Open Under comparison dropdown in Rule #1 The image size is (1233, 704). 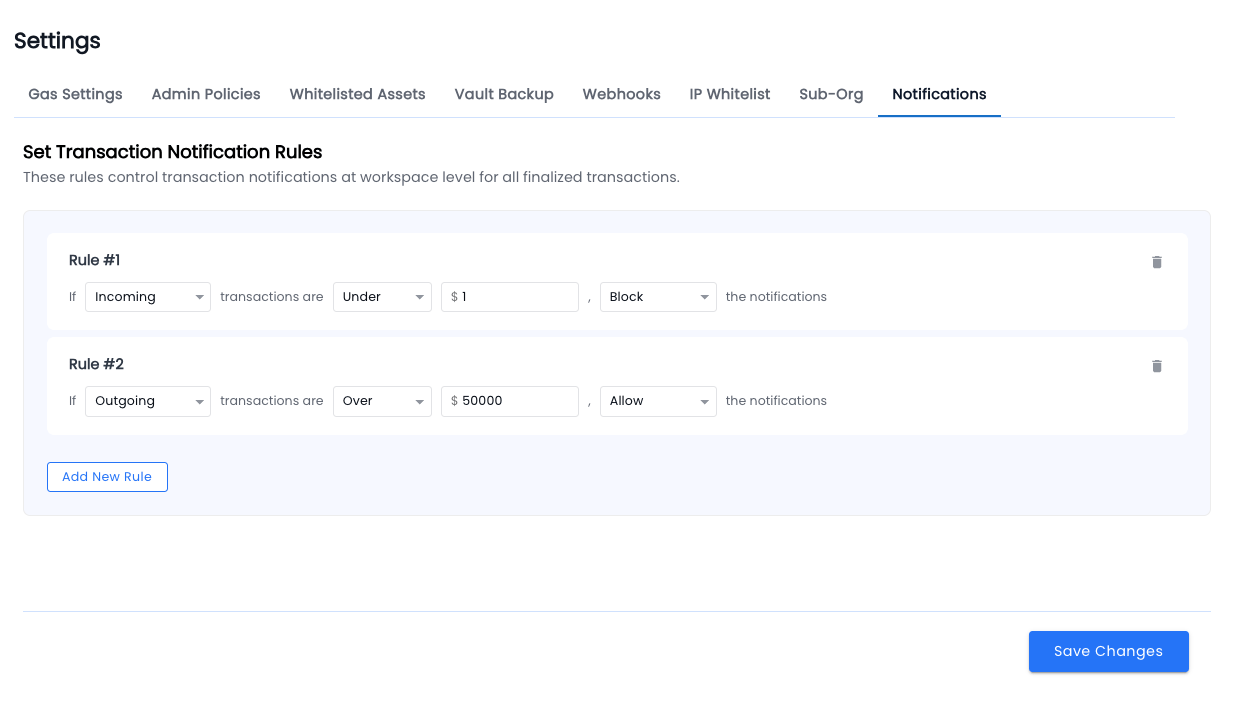point(382,297)
